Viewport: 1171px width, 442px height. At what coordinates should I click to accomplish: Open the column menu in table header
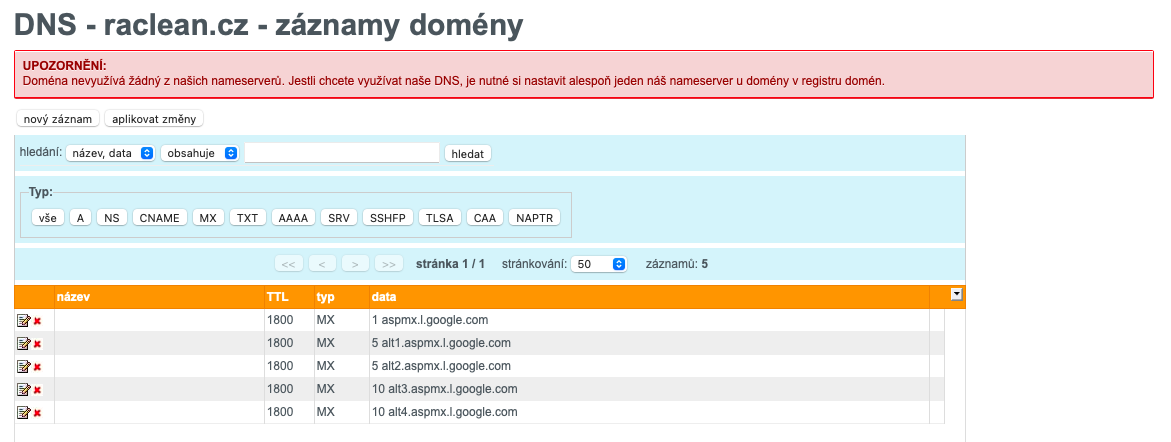956,294
